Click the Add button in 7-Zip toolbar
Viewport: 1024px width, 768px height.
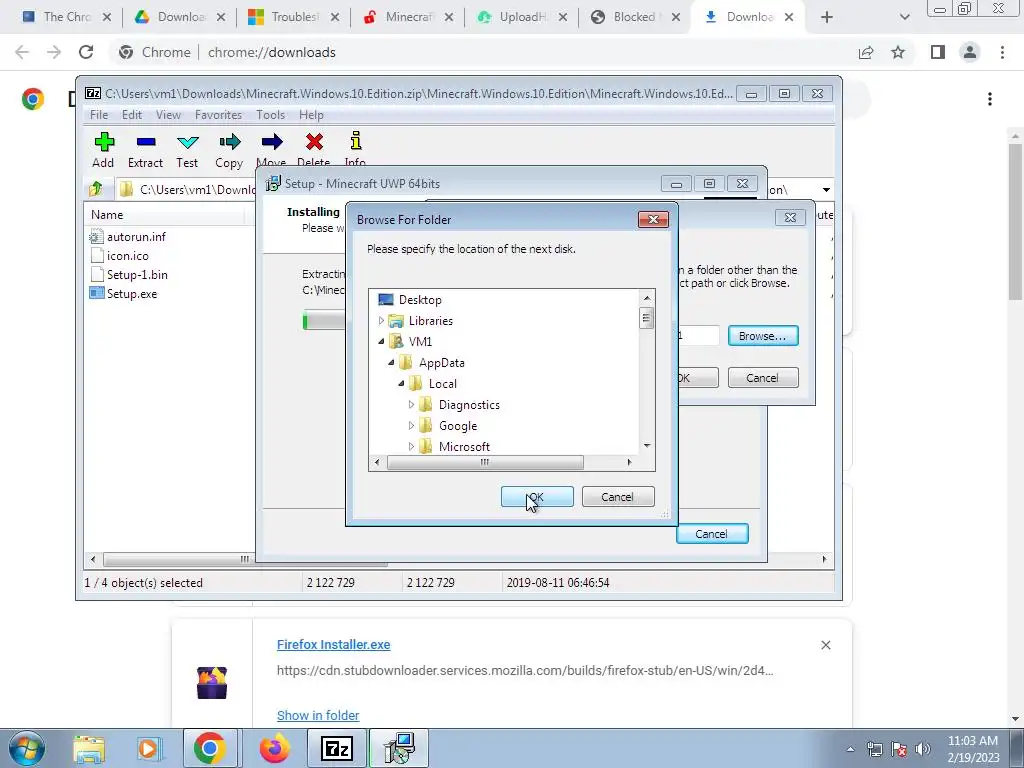tap(104, 150)
